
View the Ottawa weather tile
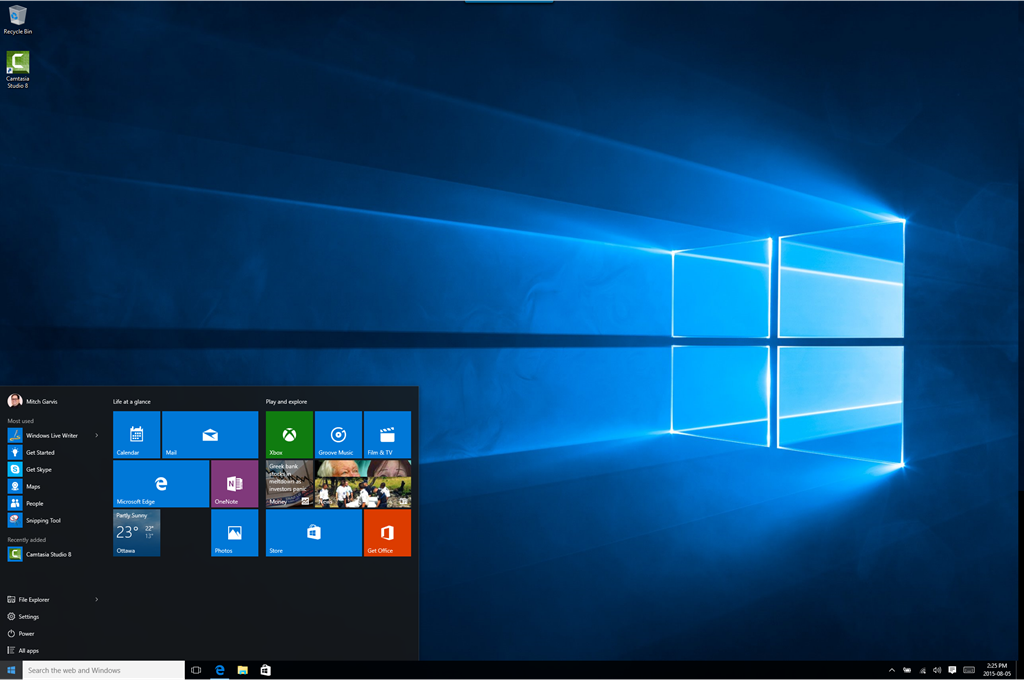(x=136, y=532)
